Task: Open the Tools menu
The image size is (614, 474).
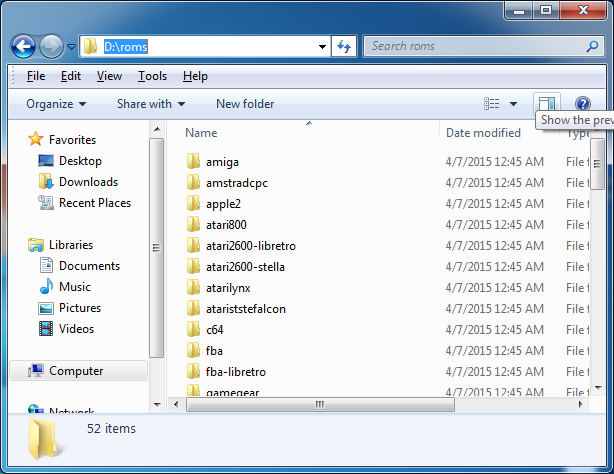Action: (x=152, y=76)
